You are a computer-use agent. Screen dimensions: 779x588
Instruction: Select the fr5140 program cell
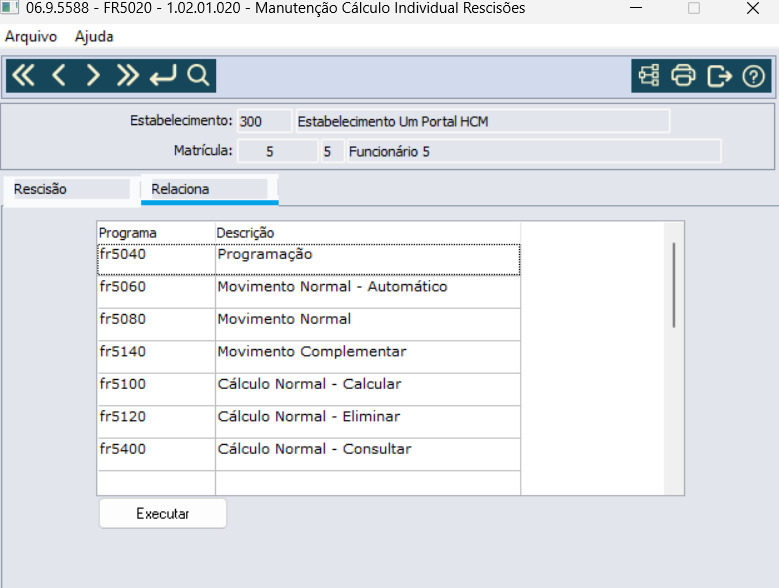point(156,357)
